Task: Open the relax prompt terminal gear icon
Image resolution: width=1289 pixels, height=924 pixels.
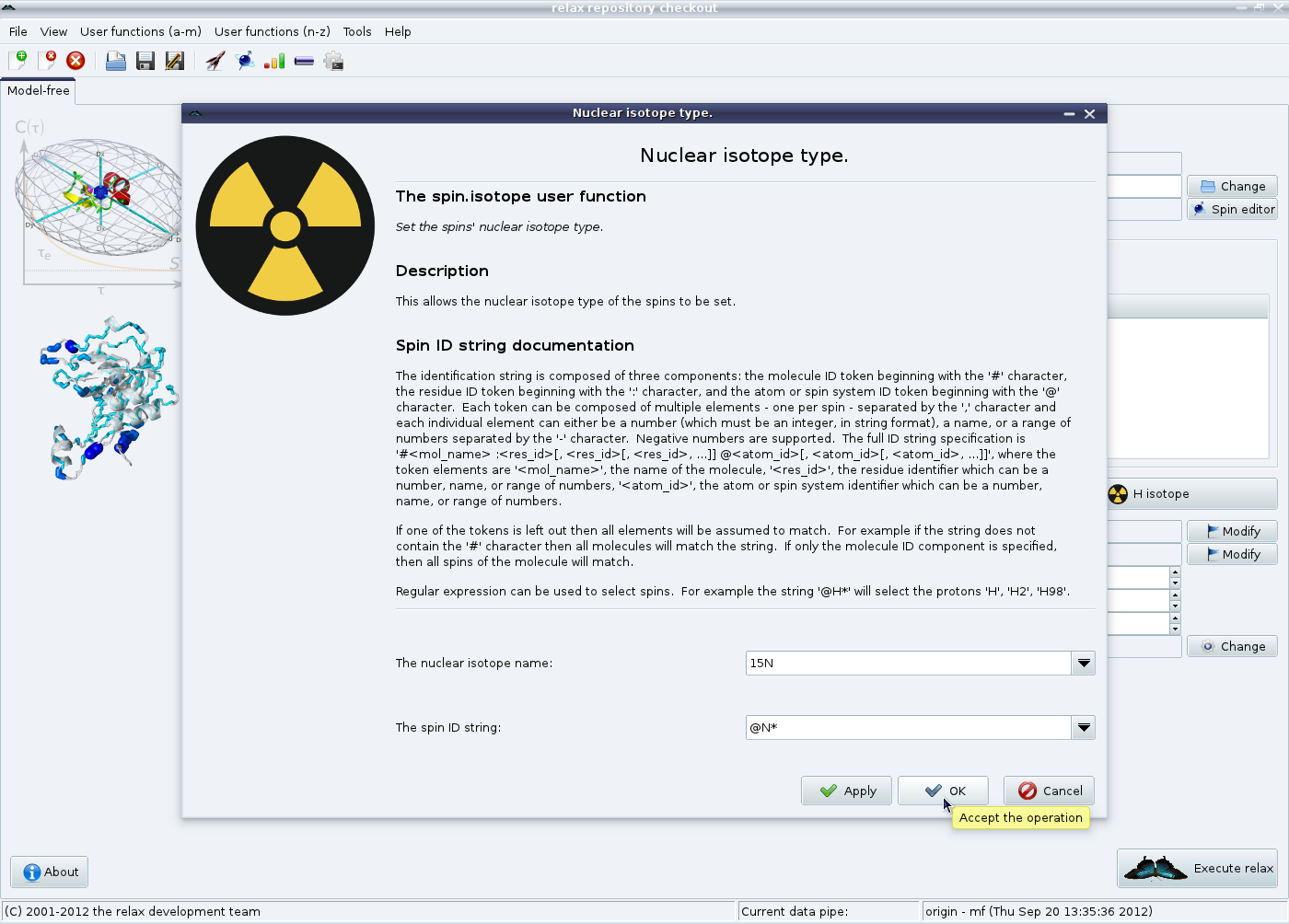Action: tap(333, 61)
